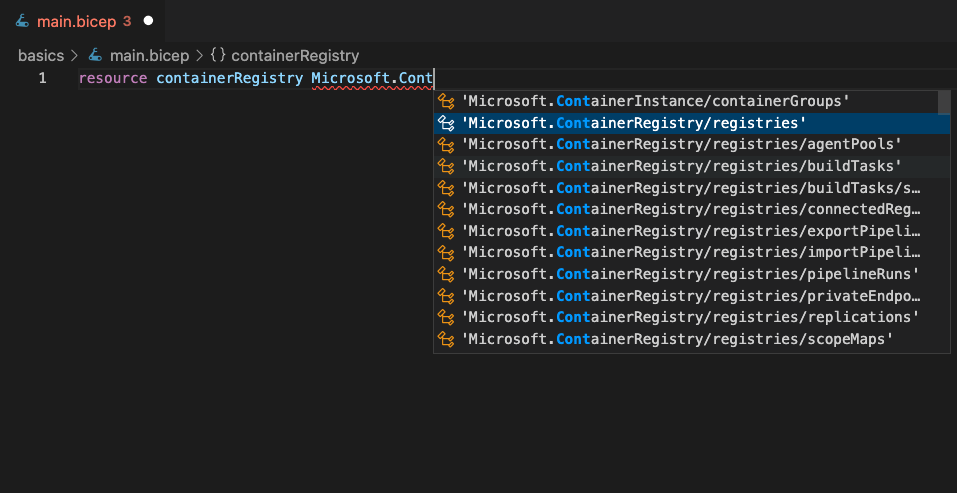Click resource icon beside pipelineRuns suggestion

(x=447, y=275)
